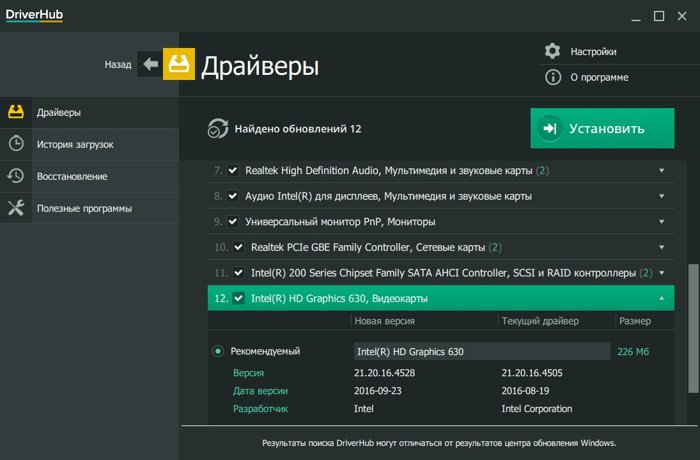Click new version date 2016-09-23
Screen dimensions: 700x460
[x=378, y=391]
